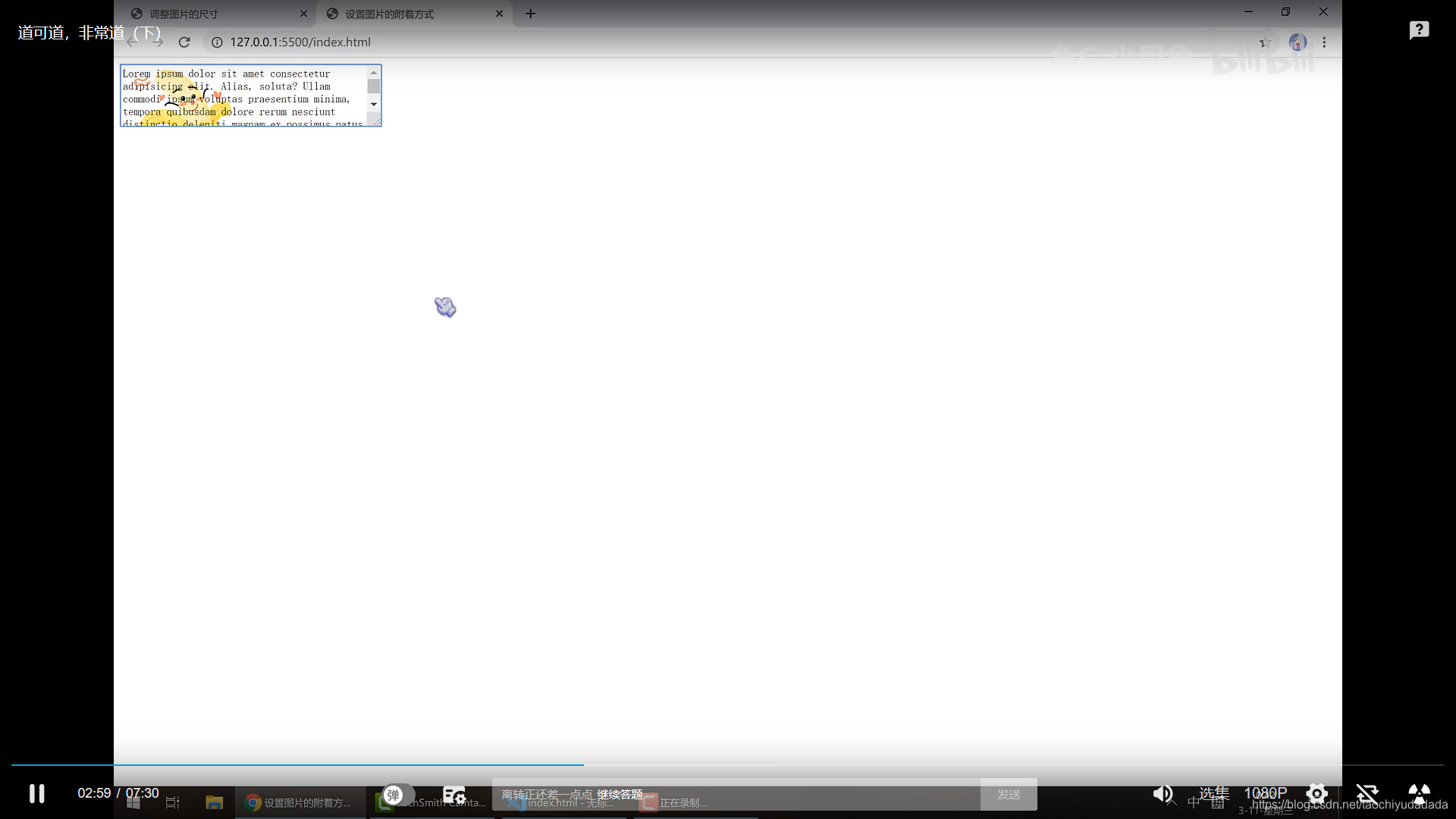Image resolution: width=1456 pixels, height=819 pixels.
Task: Expand the 选集 episode list
Action: (1213, 793)
